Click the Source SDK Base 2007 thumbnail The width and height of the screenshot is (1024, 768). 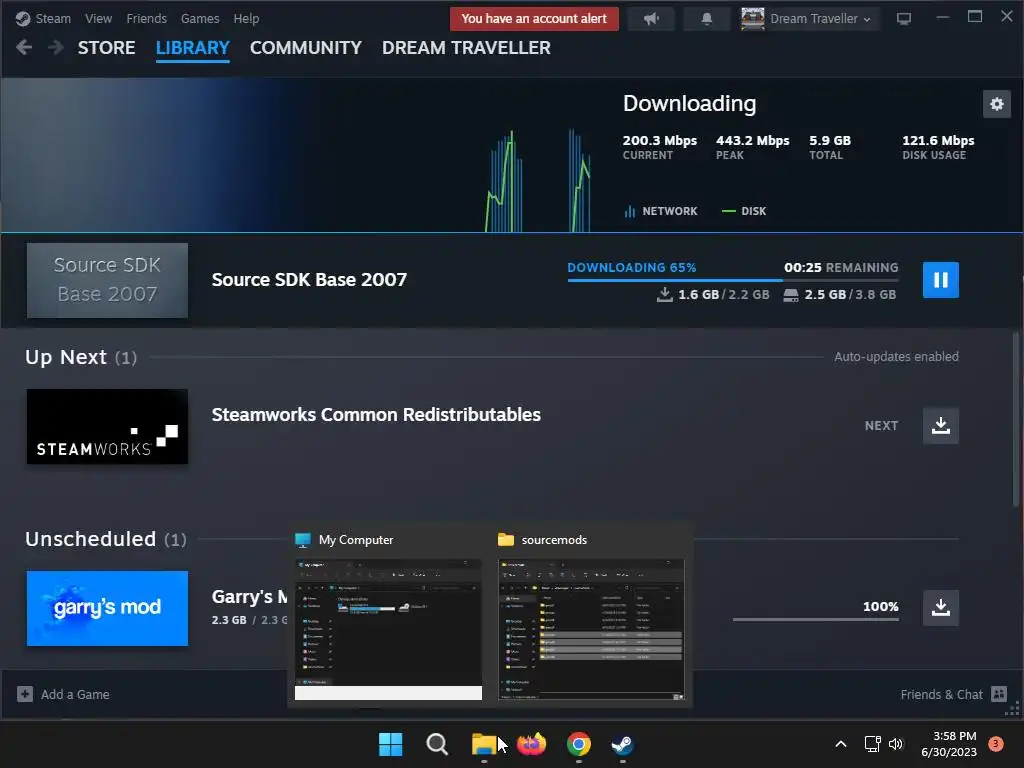coord(107,280)
